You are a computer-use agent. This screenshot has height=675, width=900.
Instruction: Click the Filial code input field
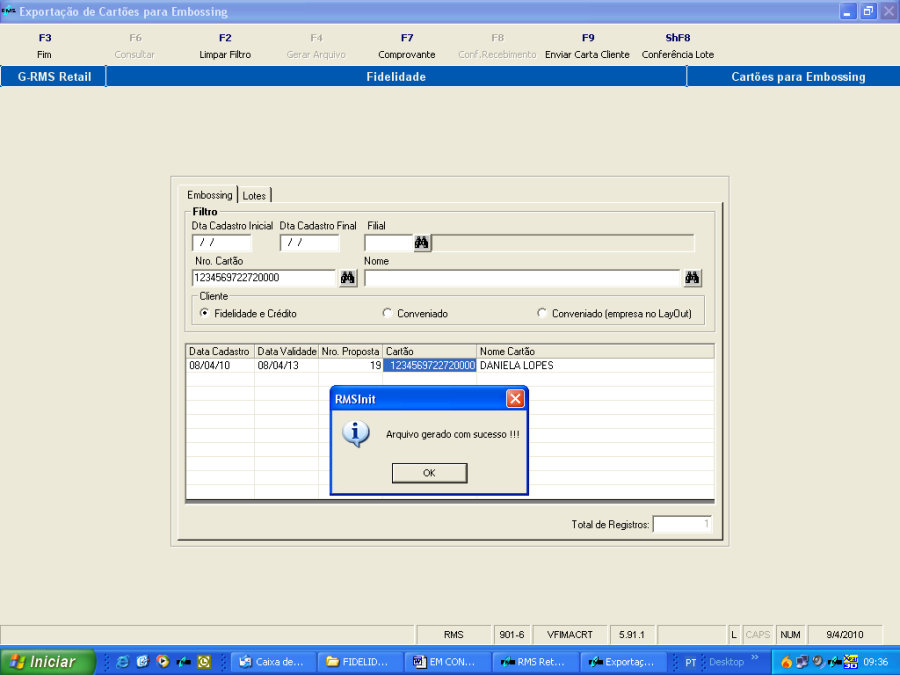(389, 243)
